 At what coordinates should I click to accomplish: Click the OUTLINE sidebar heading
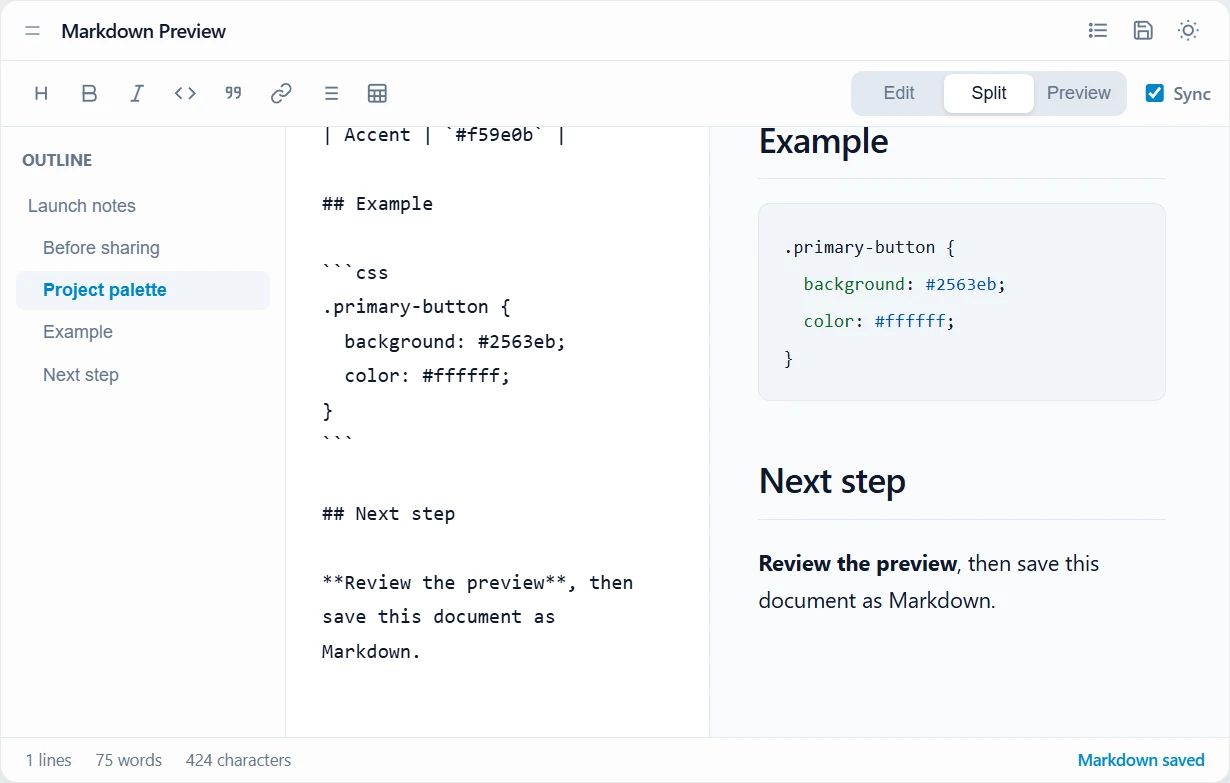pos(57,160)
